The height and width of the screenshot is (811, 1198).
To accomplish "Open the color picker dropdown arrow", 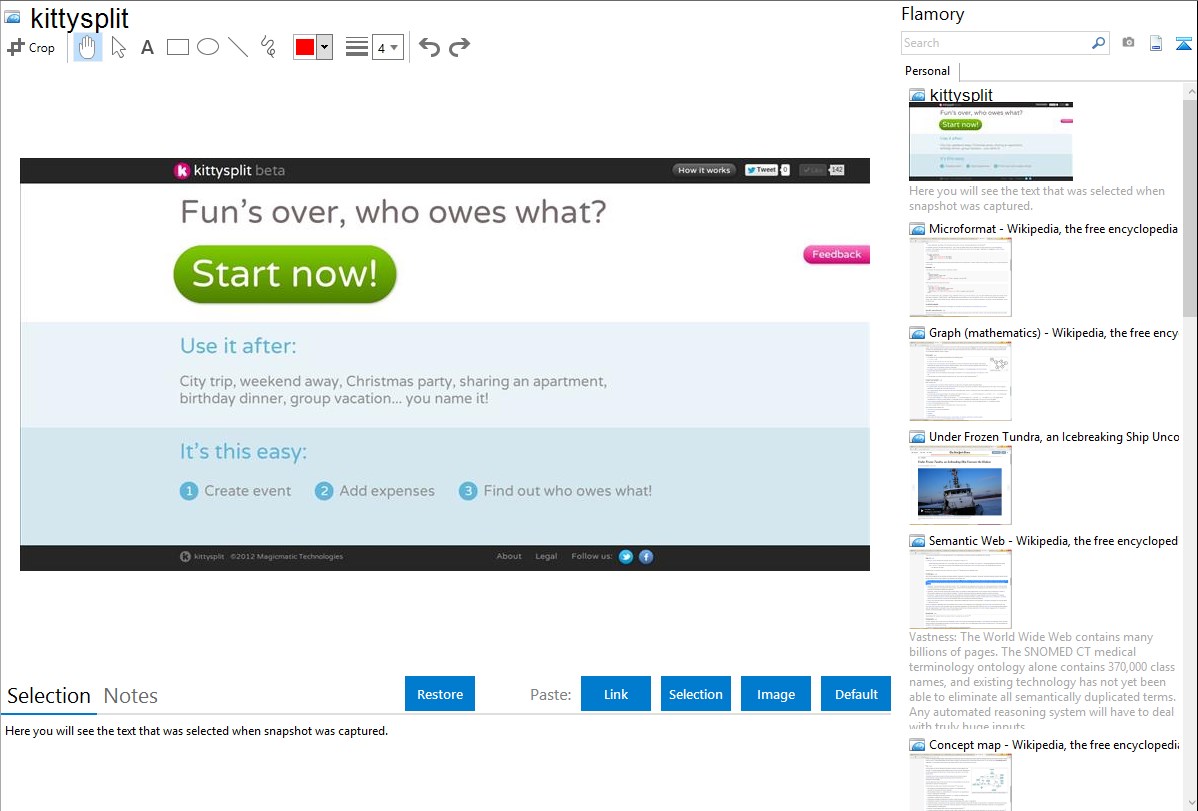I will coord(325,47).
